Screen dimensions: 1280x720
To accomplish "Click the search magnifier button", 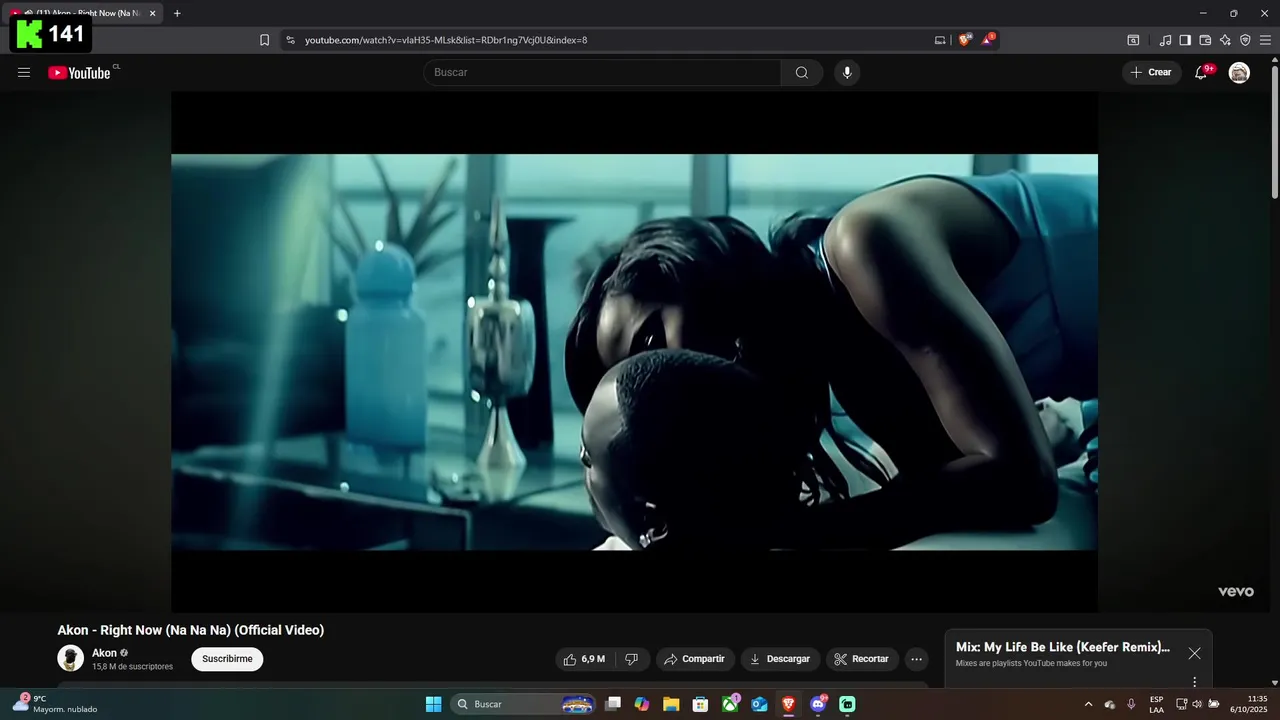I will click(802, 72).
